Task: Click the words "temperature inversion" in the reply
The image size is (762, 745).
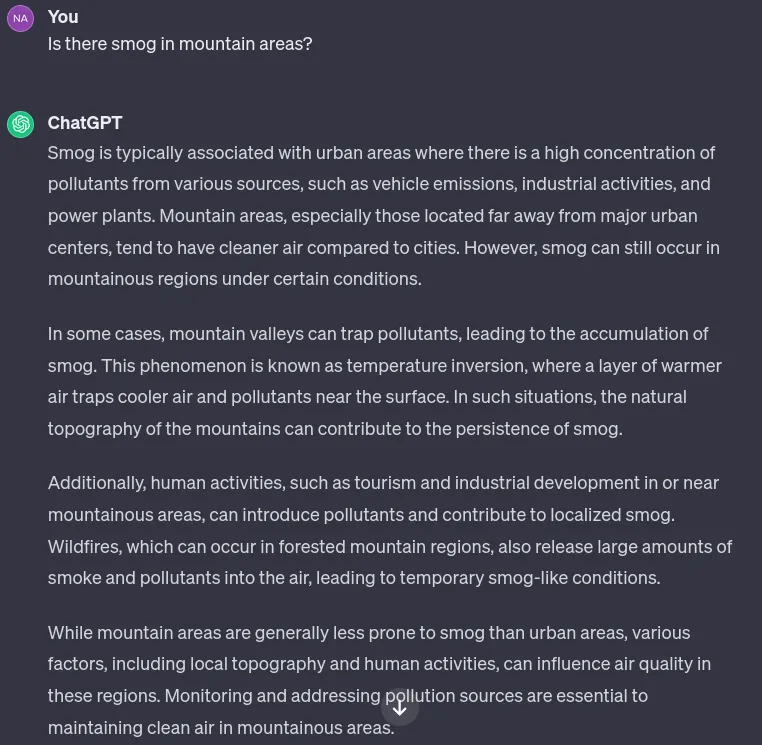Action: point(437,365)
